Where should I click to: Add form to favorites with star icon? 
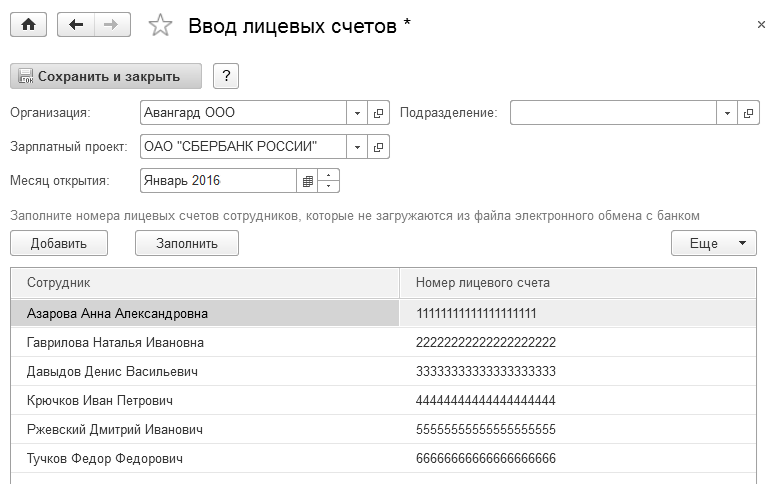pyautogui.click(x=160, y=26)
